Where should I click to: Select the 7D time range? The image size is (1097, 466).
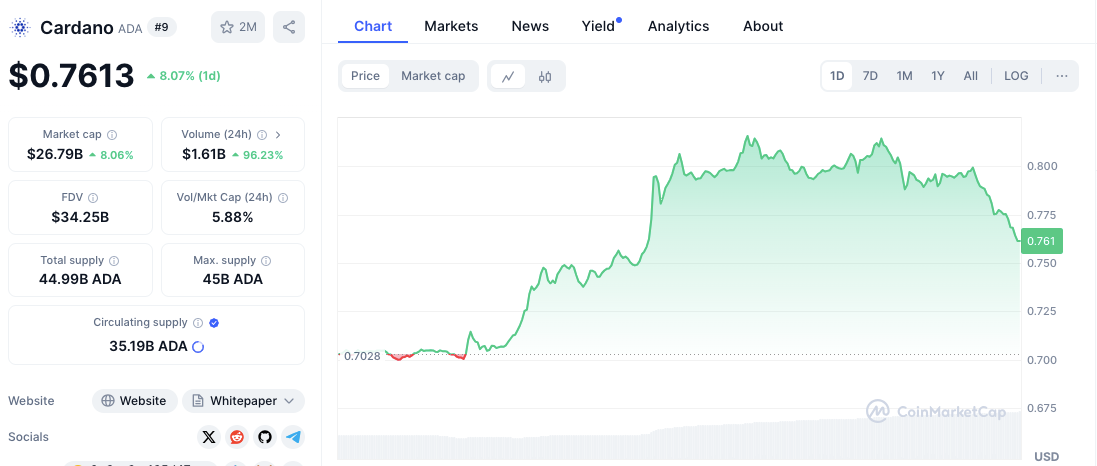pos(870,76)
